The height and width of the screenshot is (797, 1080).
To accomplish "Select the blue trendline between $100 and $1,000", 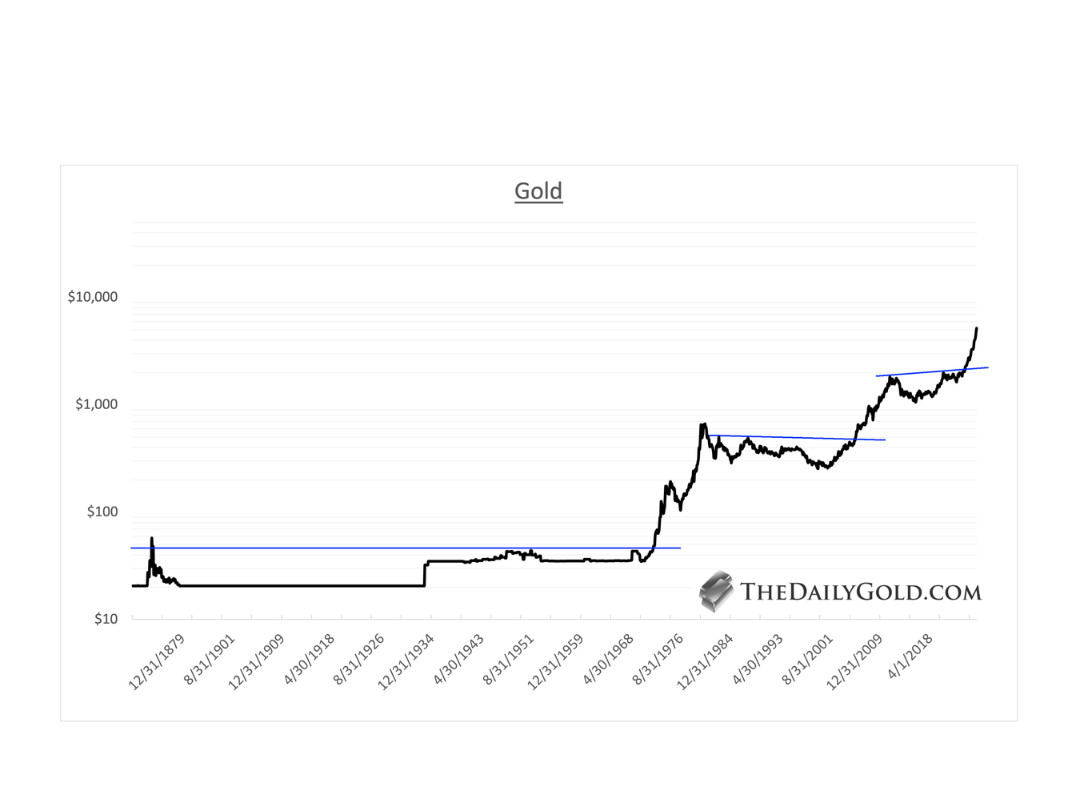I will pos(800,438).
